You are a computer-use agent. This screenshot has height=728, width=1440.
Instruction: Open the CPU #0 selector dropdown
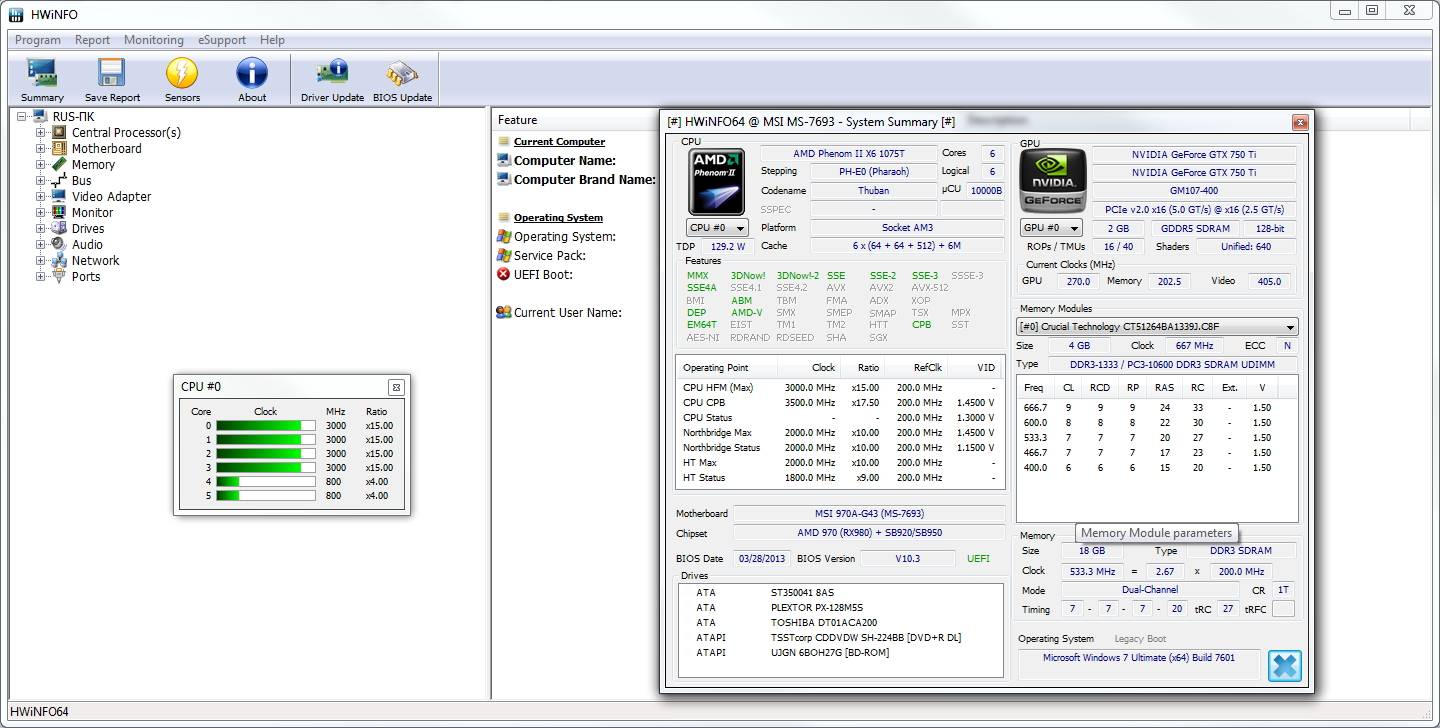pos(716,228)
